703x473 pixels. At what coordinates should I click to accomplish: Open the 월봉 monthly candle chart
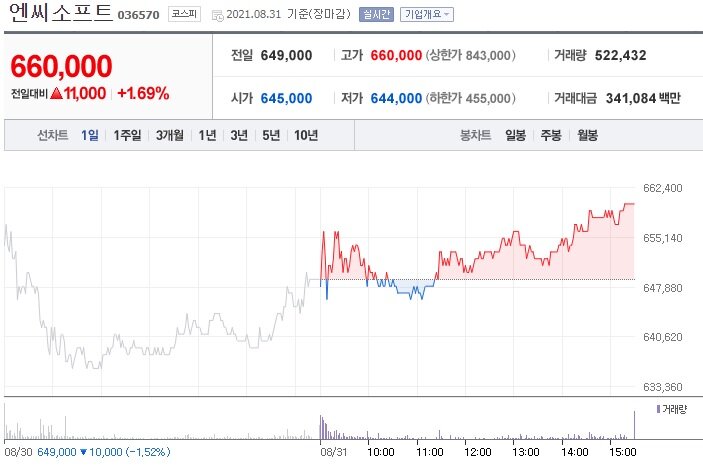coord(587,135)
